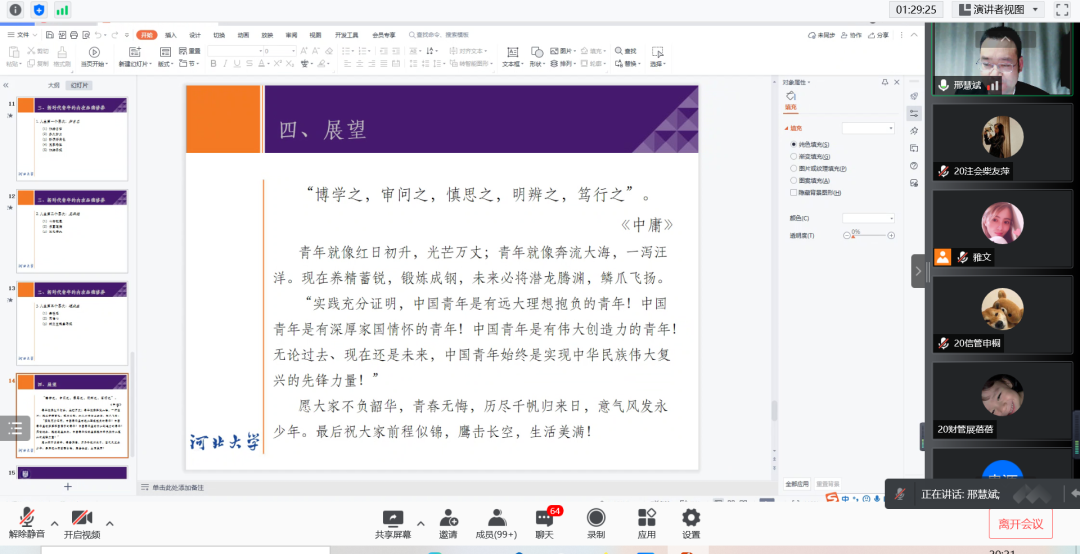Start screen sharing (共享屏幕)

pos(392,521)
